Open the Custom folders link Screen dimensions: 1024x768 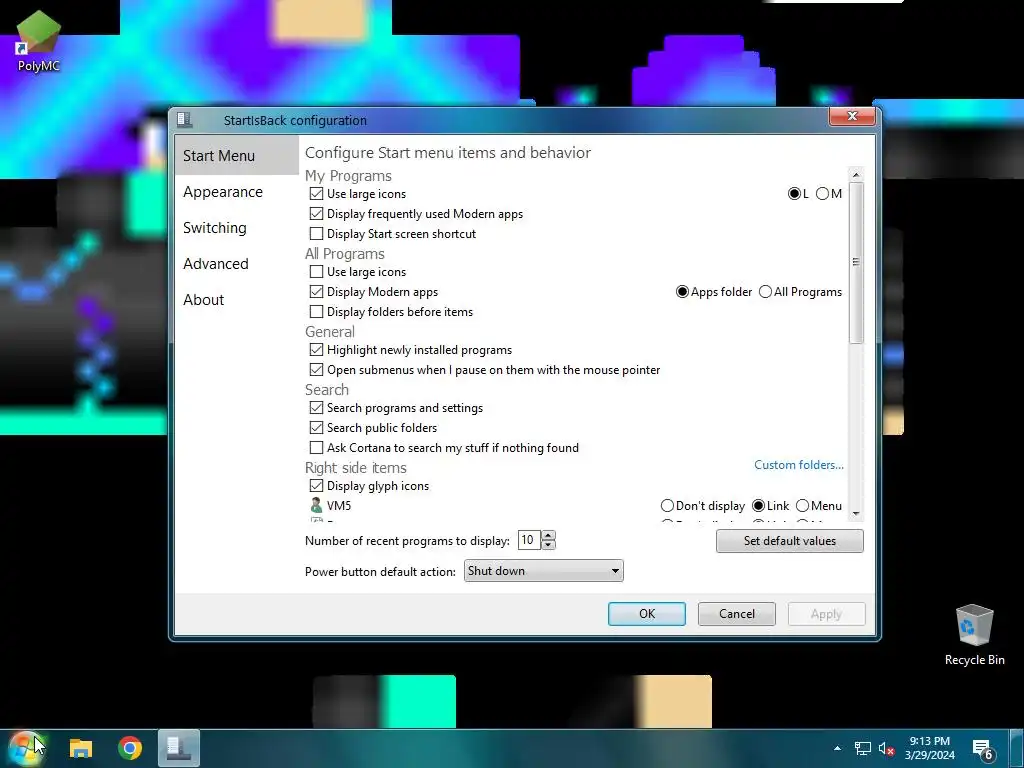pyautogui.click(x=799, y=465)
